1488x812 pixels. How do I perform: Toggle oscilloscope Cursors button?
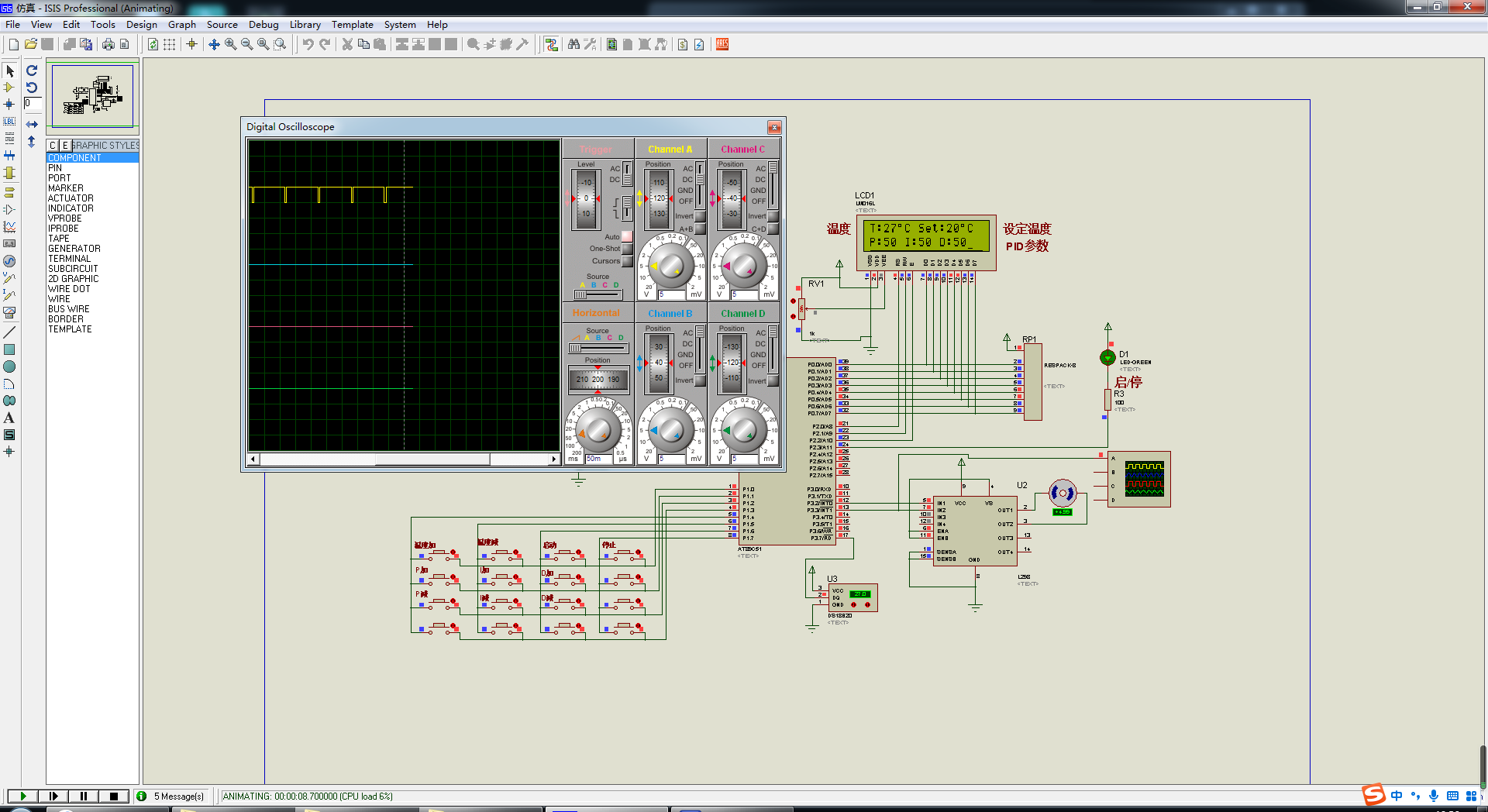(627, 261)
